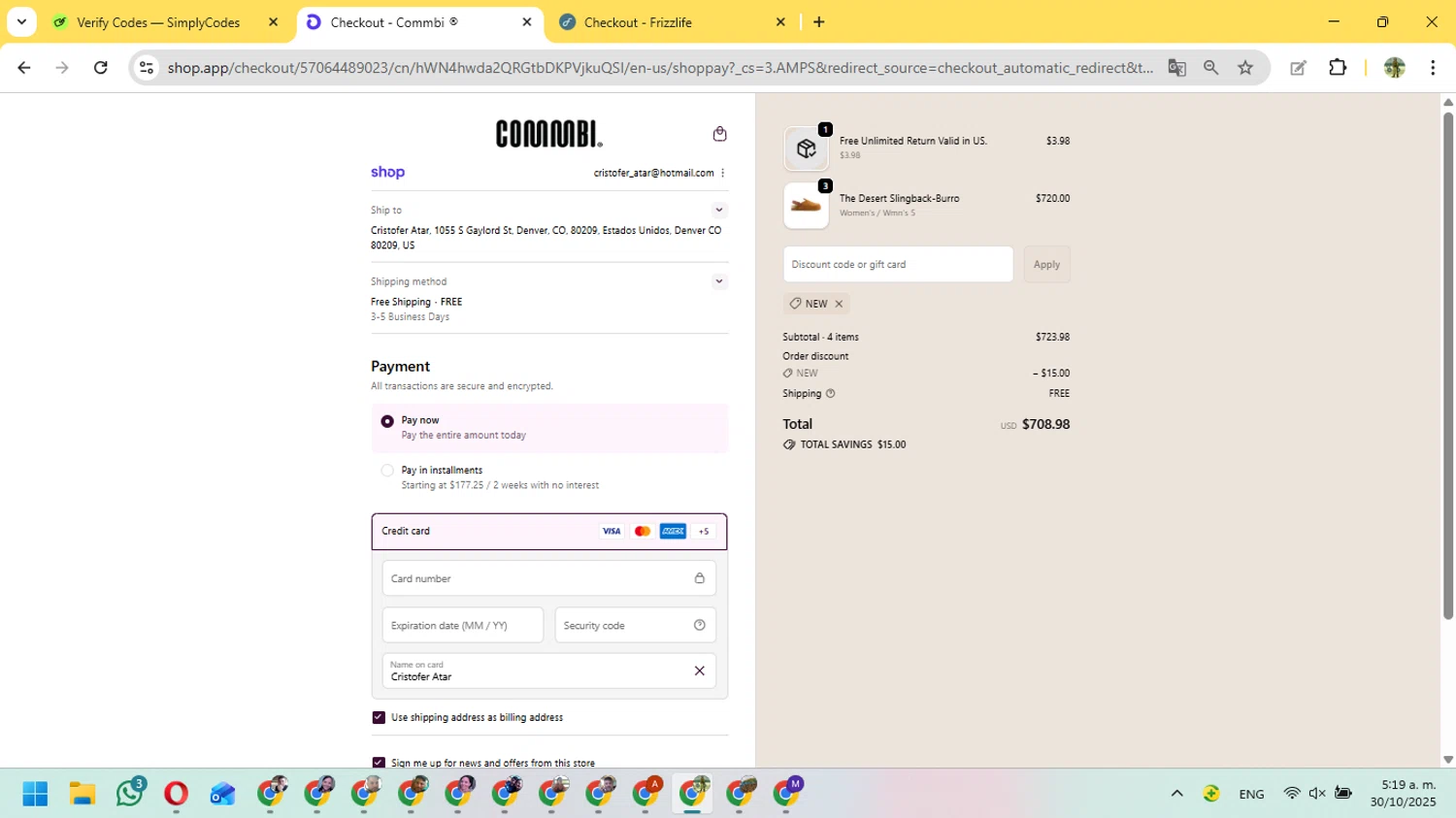Open the shopping cart bag icon
Viewport: 1456px width, 818px height.
[719, 134]
